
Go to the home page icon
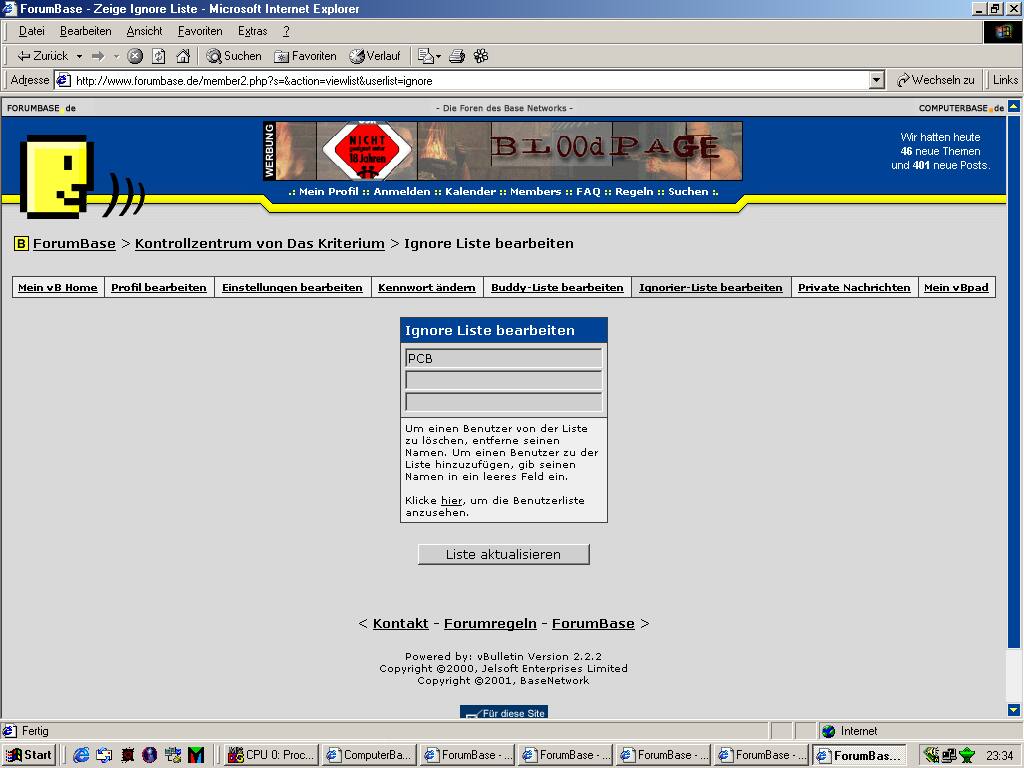click(183, 56)
